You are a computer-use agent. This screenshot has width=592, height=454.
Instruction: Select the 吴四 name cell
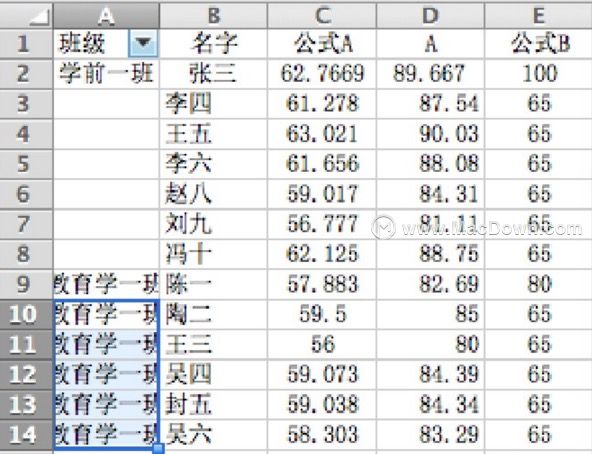coord(213,374)
